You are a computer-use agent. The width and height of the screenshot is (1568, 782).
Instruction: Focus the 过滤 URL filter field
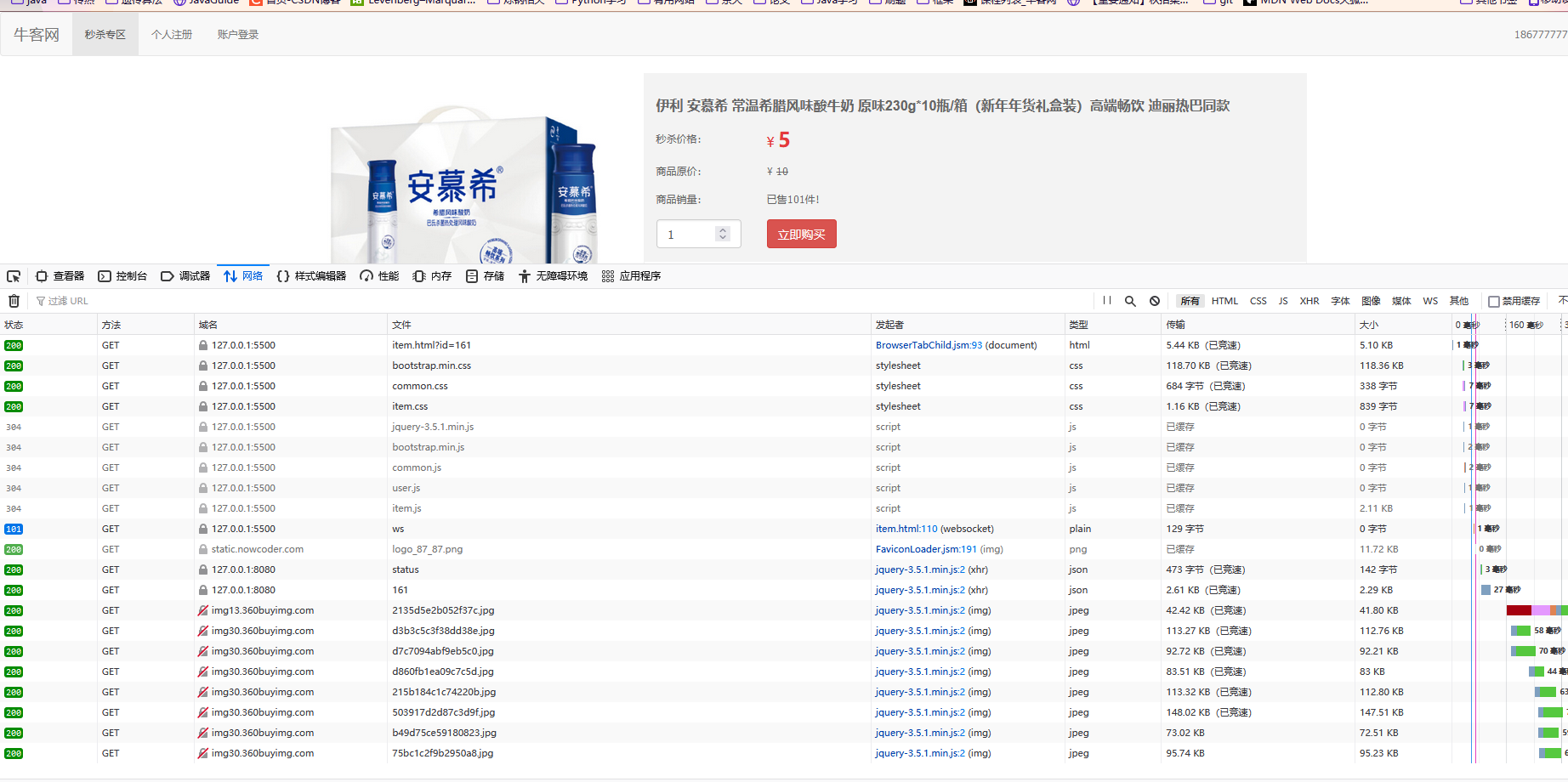click(561, 301)
